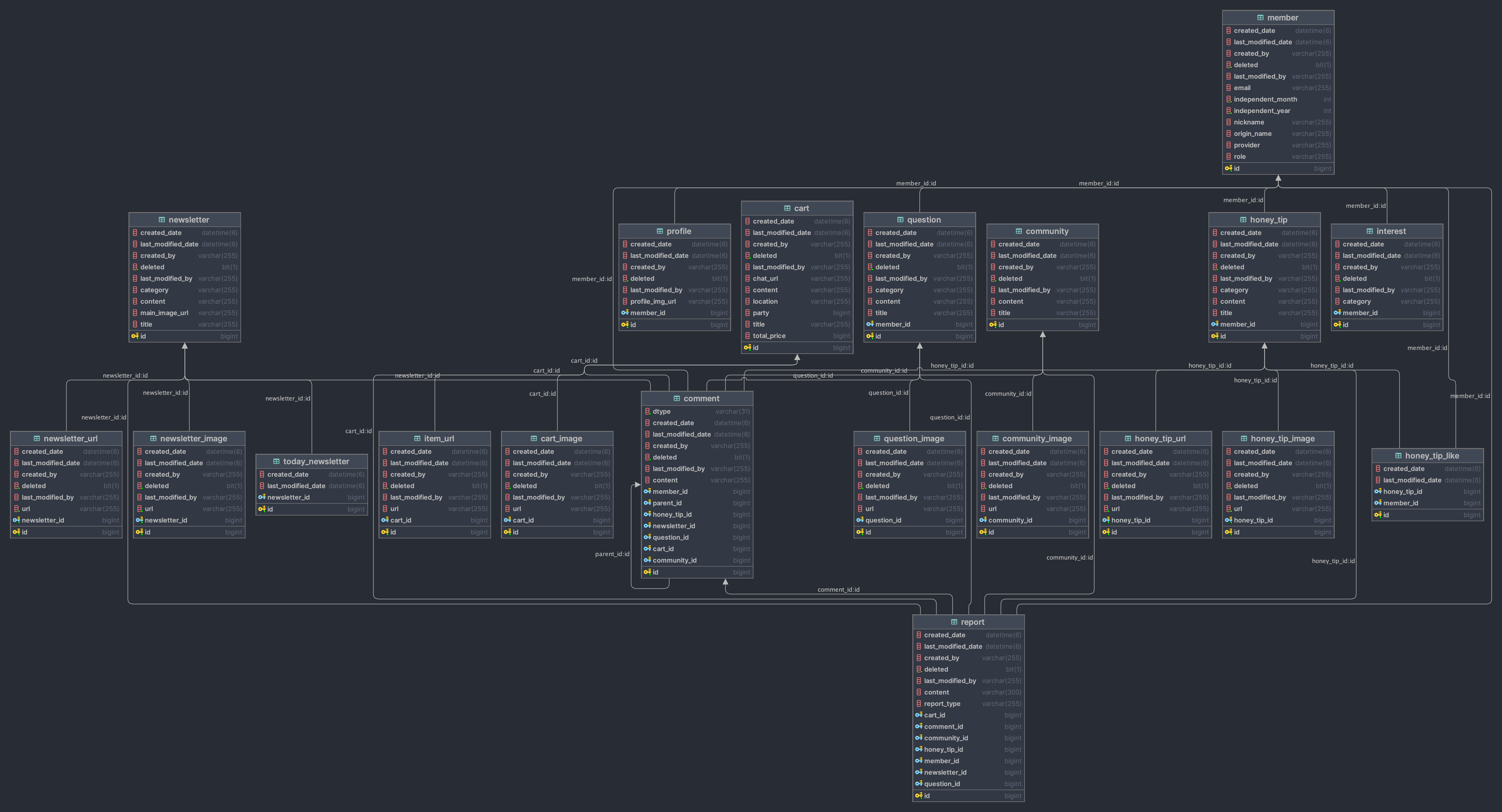Select the category column in question table
The height and width of the screenshot is (812, 1502).
point(920,290)
